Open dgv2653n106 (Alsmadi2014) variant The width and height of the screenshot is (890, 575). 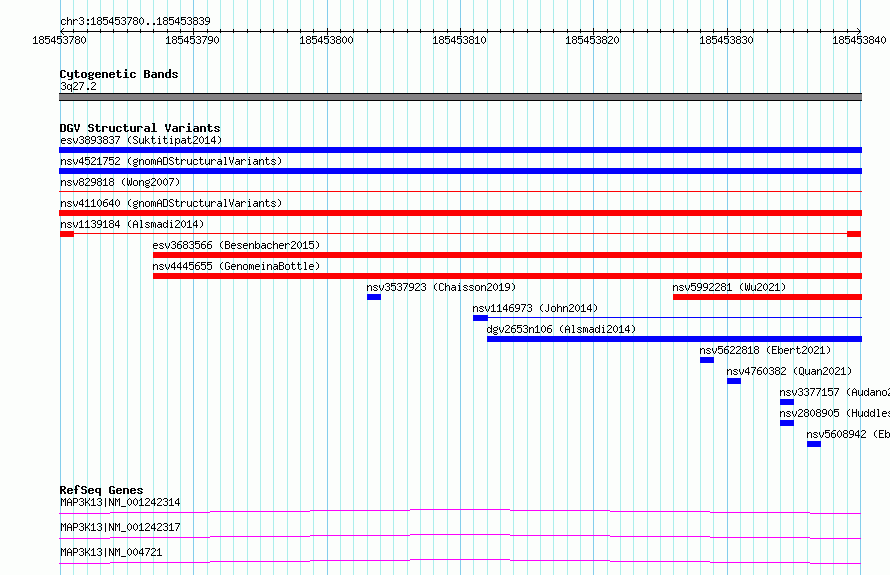(561, 329)
